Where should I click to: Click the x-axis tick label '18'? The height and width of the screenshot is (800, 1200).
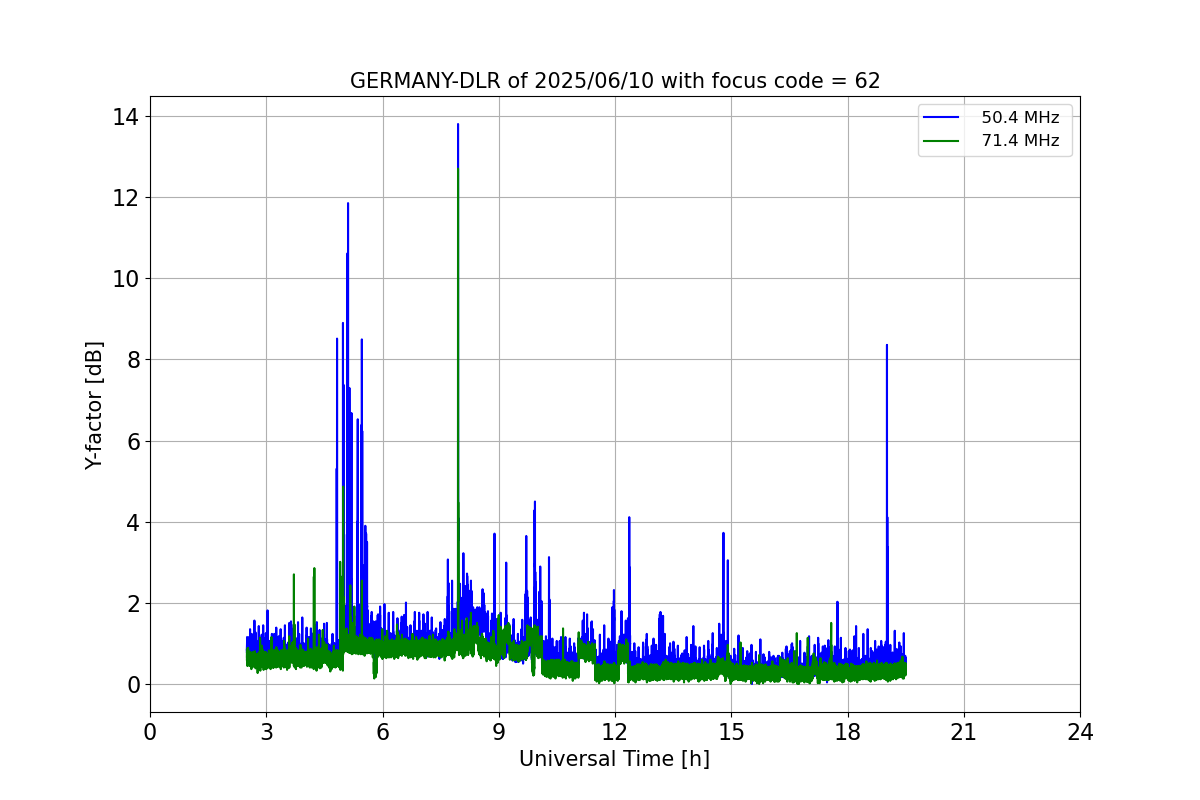point(847,732)
